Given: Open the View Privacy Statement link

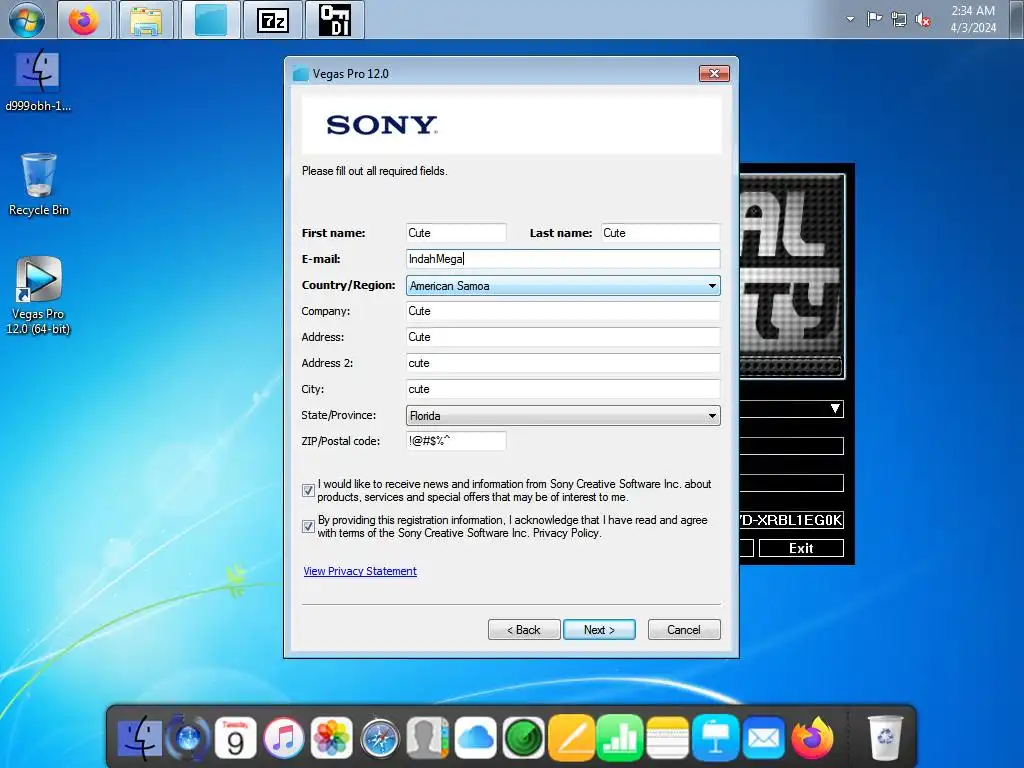Looking at the screenshot, I should pyautogui.click(x=360, y=571).
